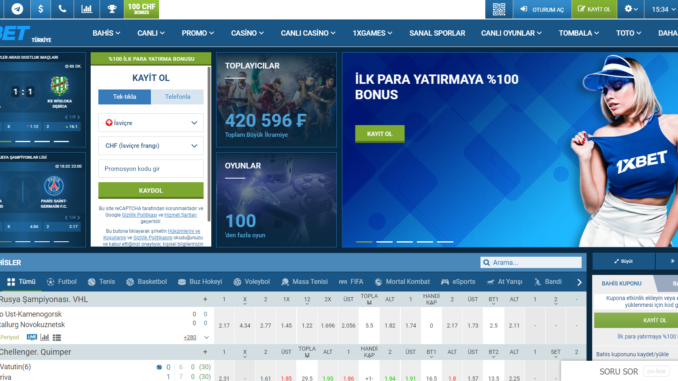Screen dimensions: 678x381
Task: Click the dollar payments icon
Action: click(x=41, y=9)
